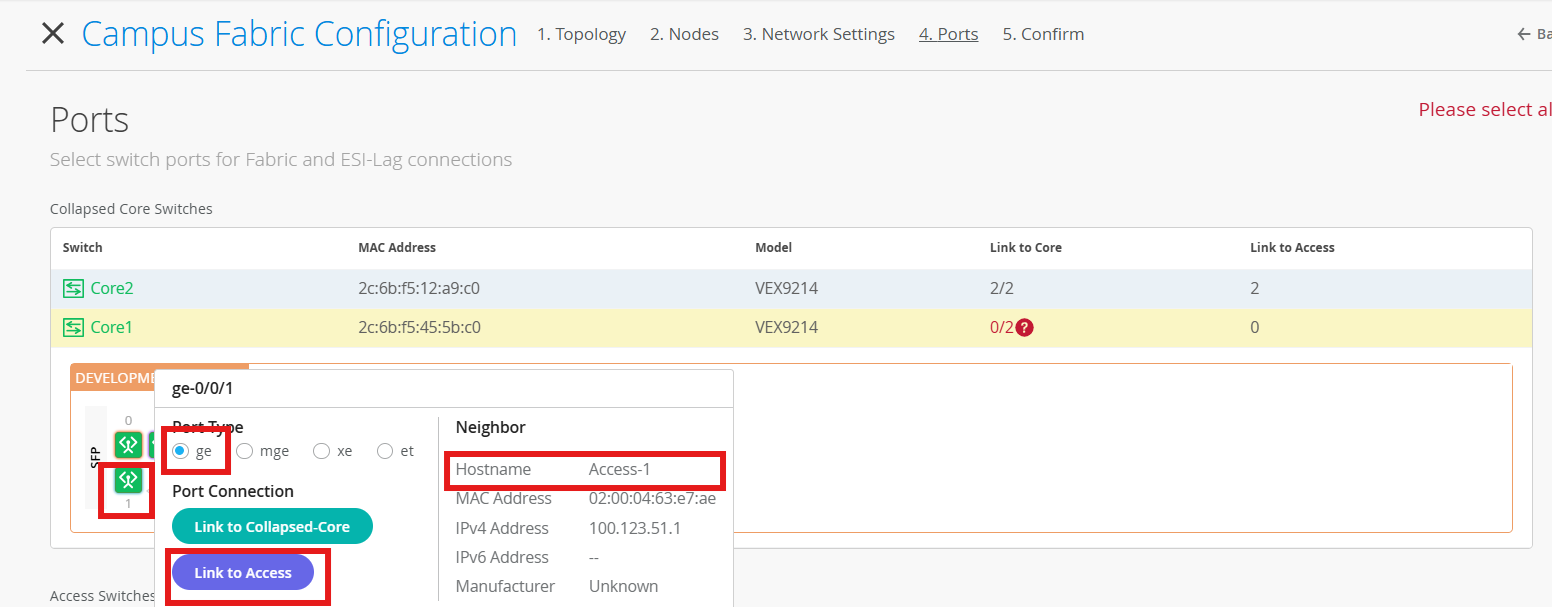Go to the 1. Topology step
The width and height of the screenshot is (1552, 607).
[581, 34]
